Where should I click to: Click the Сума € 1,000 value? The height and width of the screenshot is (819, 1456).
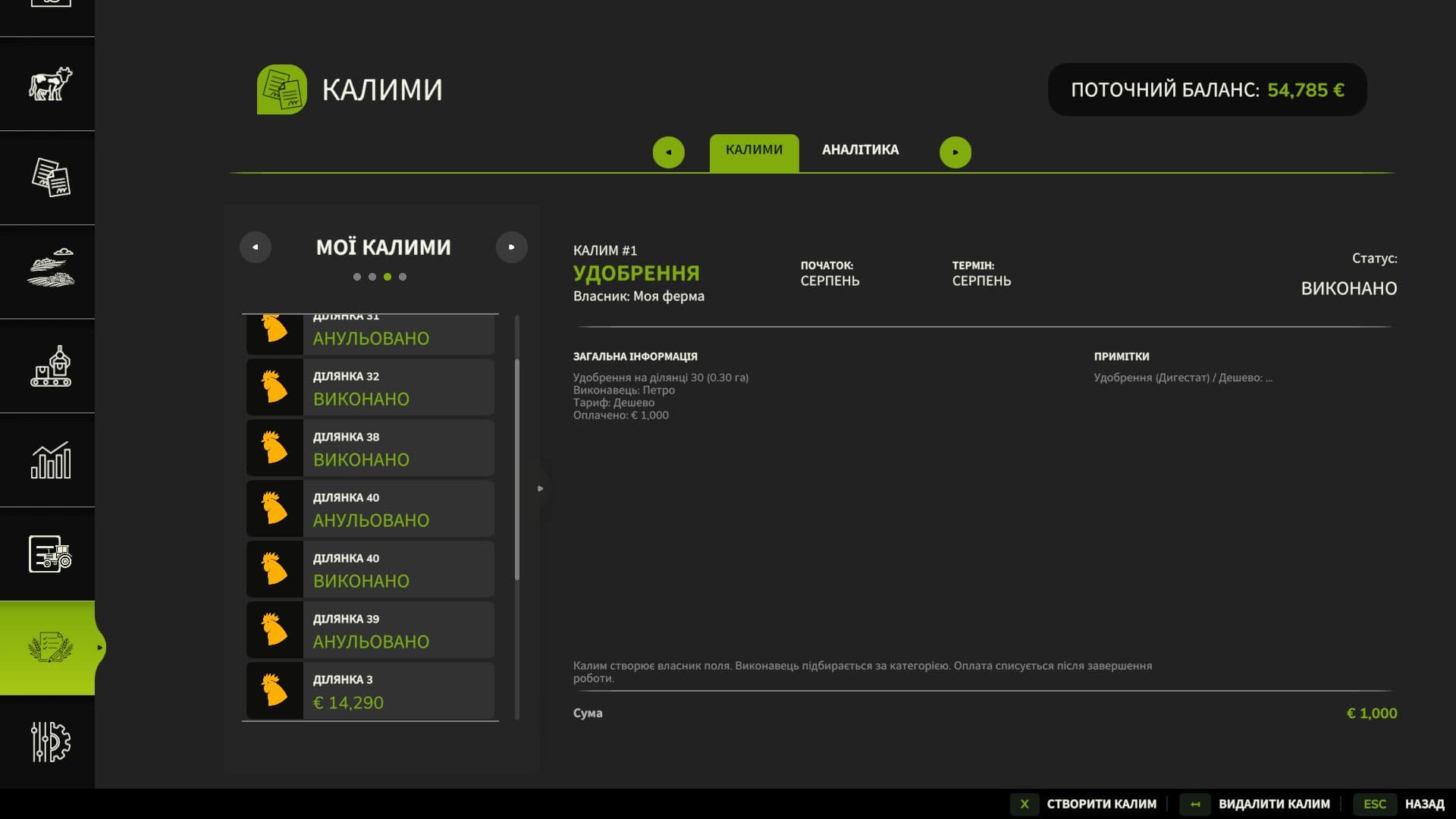coord(1371,713)
